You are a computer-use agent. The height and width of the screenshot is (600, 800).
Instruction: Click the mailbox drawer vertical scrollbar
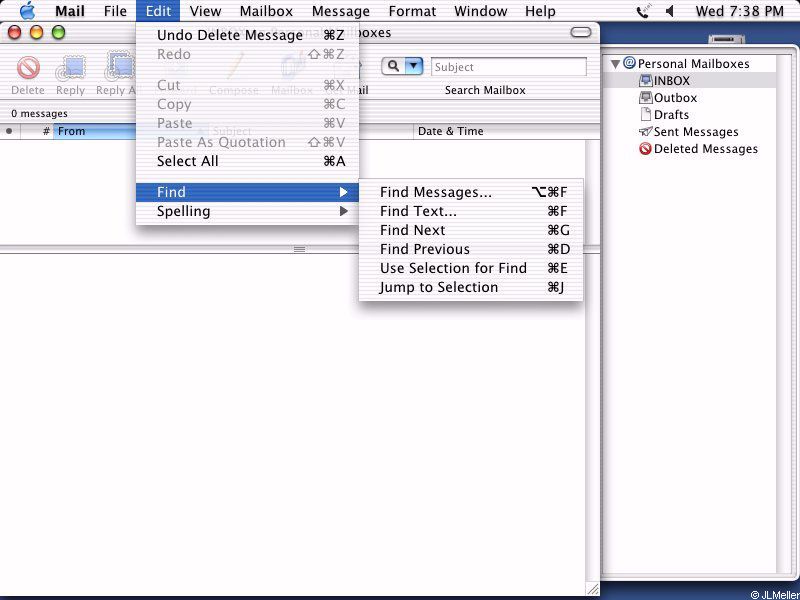point(785,316)
